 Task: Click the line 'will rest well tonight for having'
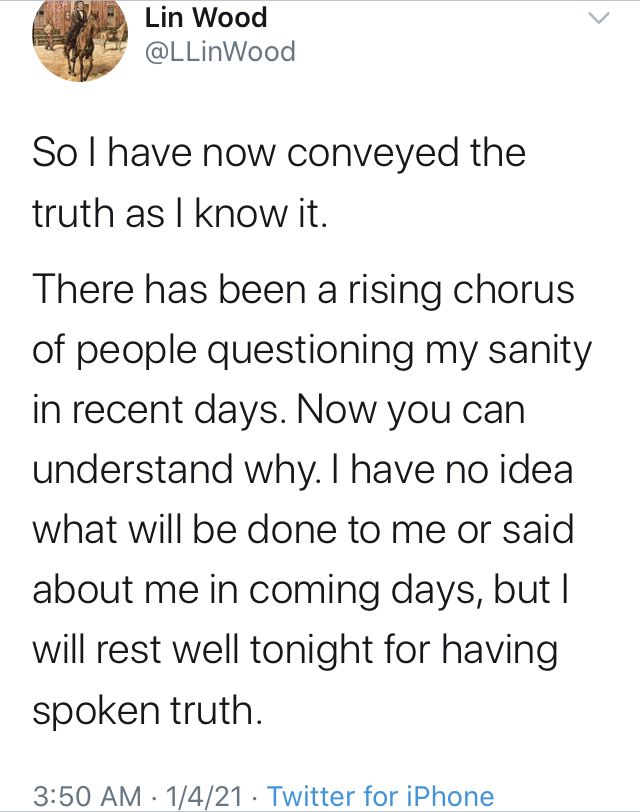click(x=295, y=650)
